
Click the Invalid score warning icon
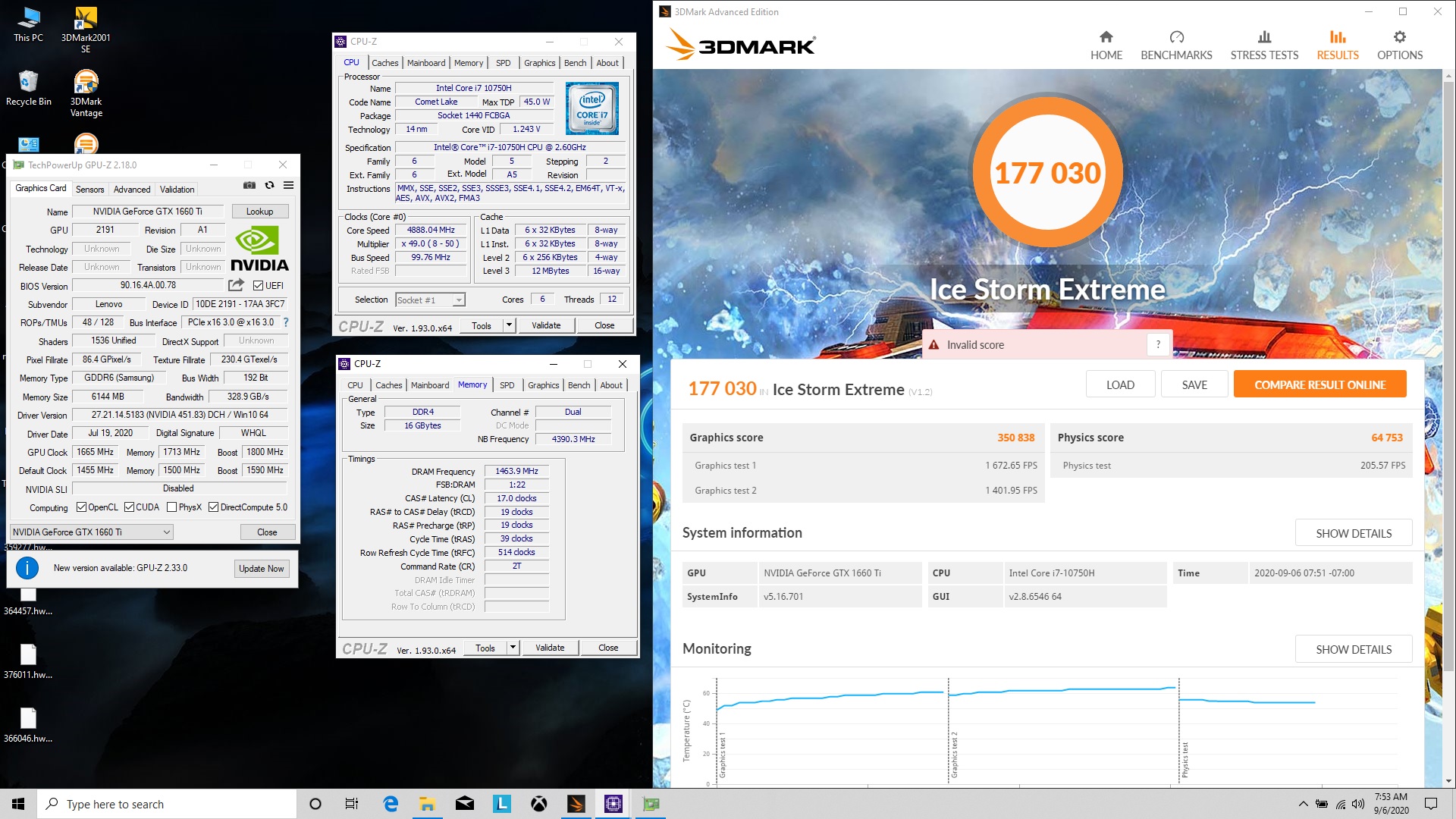pos(934,344)
